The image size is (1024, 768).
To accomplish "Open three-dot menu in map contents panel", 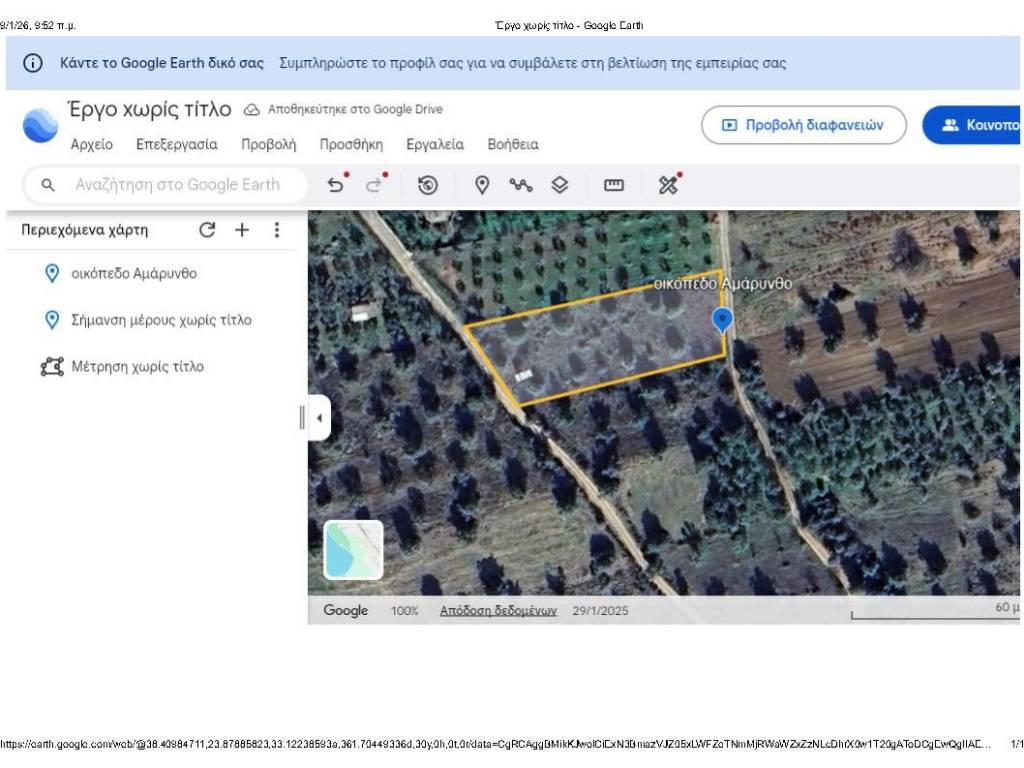I will coord(277,230).
